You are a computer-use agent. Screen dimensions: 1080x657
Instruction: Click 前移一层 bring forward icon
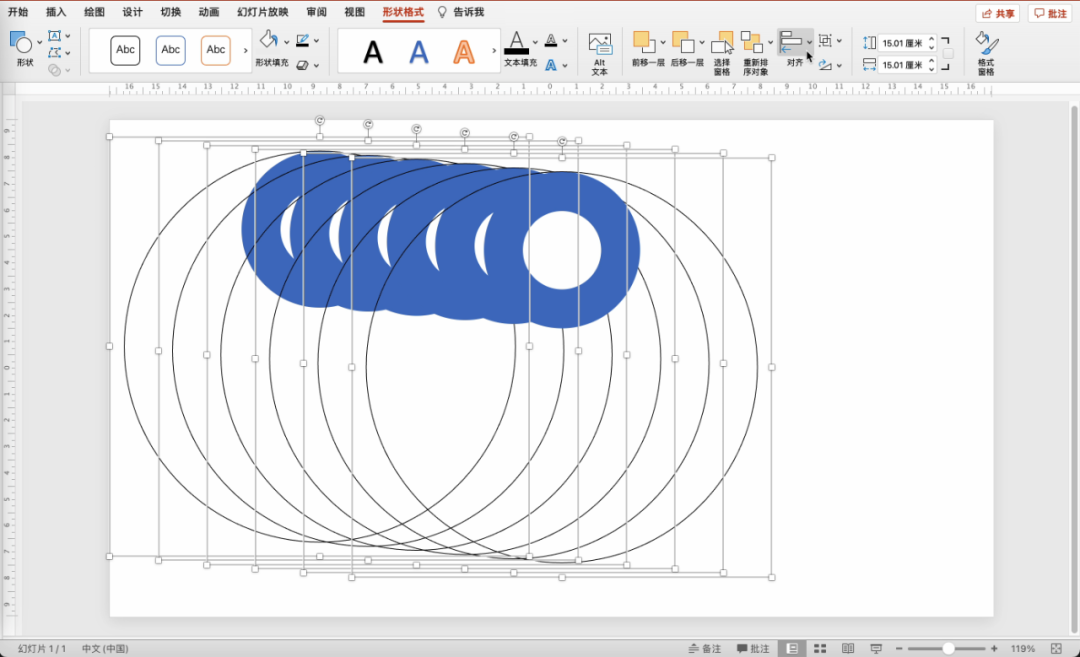tap(644, 42)
